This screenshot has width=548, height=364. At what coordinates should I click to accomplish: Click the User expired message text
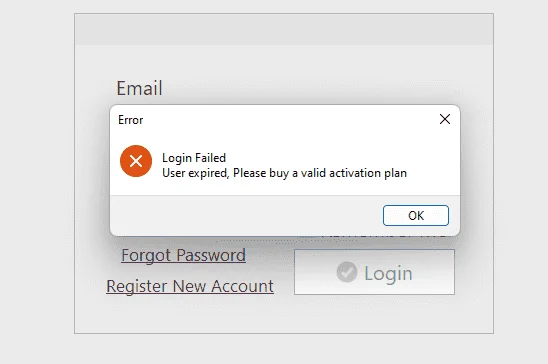pyautogui.click(x=284, y=173)
